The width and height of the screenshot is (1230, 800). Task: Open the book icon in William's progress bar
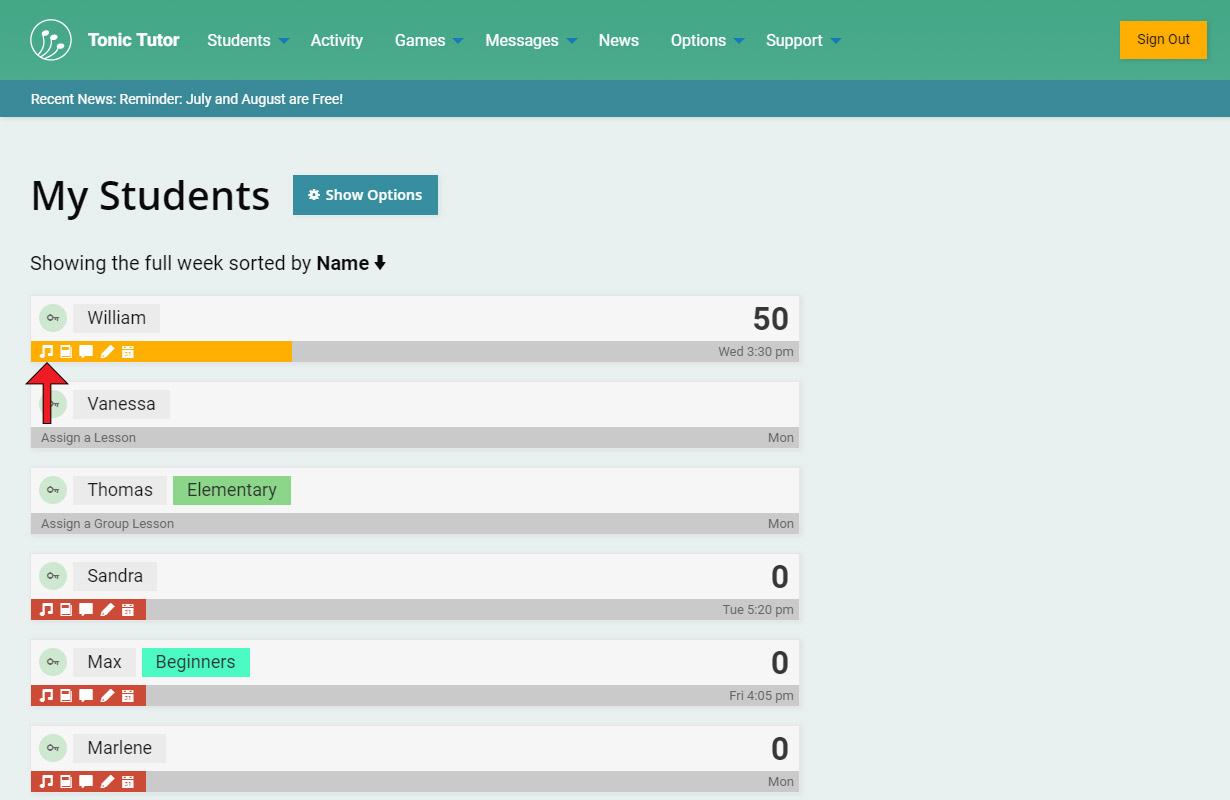[66, 352]
